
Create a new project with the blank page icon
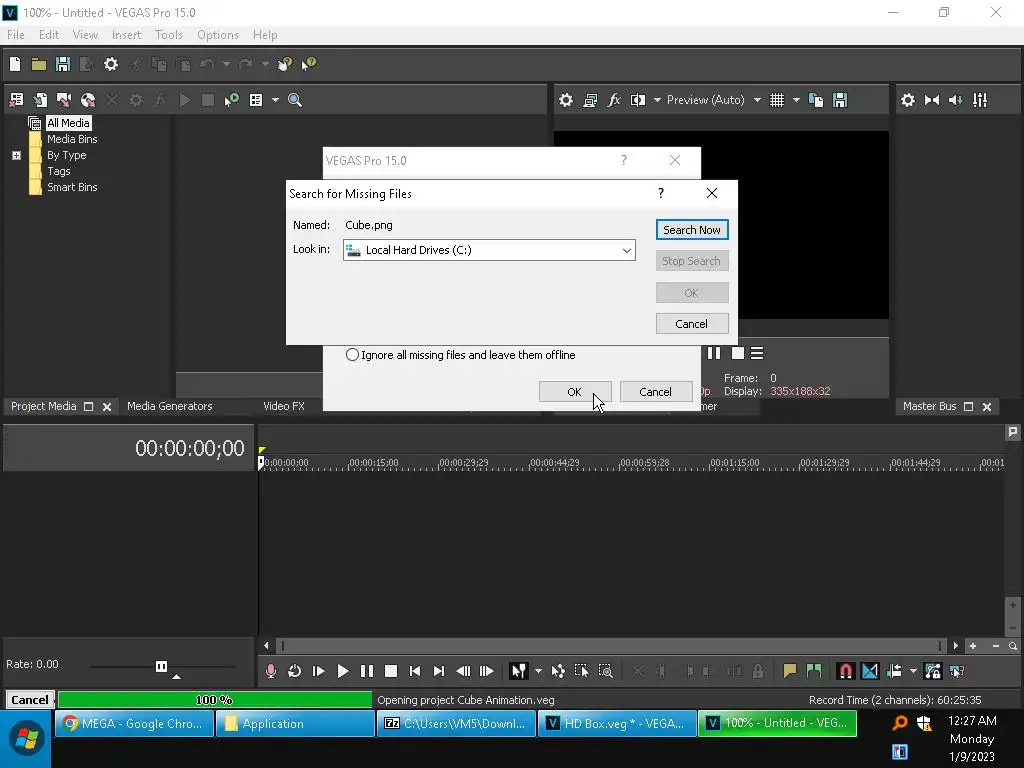[x=14, y=64]
